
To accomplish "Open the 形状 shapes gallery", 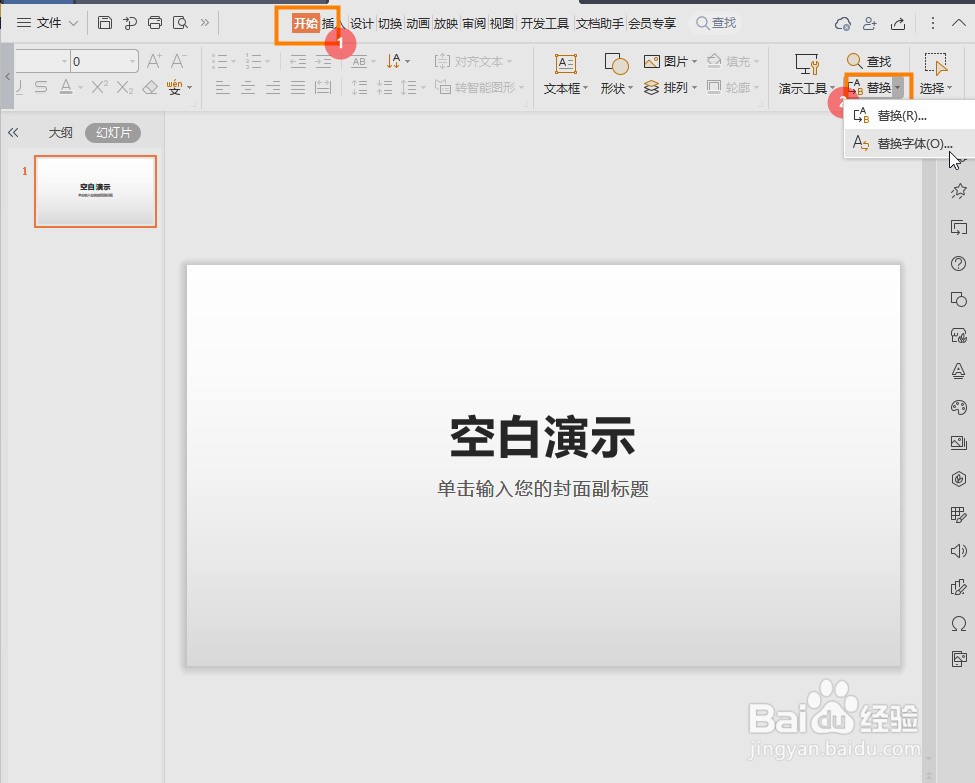I will [x=616, y=74].
